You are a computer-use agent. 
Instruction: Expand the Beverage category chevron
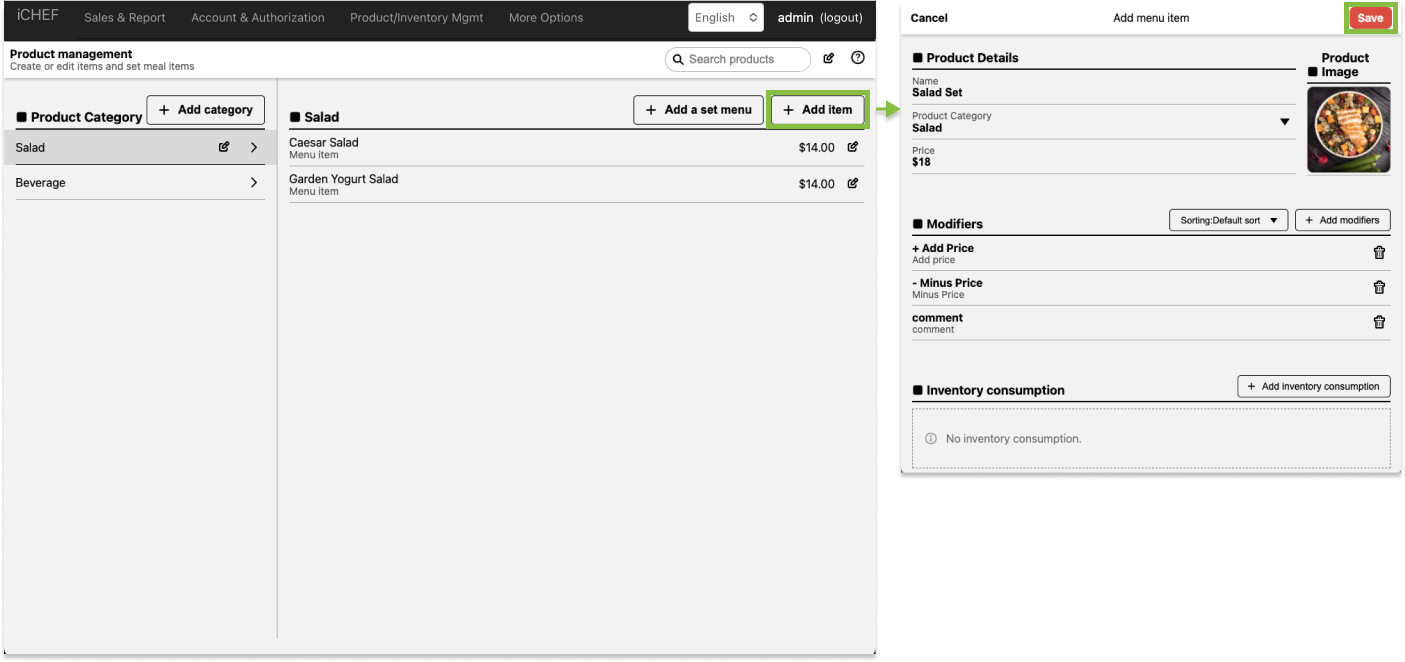(253, 183)
